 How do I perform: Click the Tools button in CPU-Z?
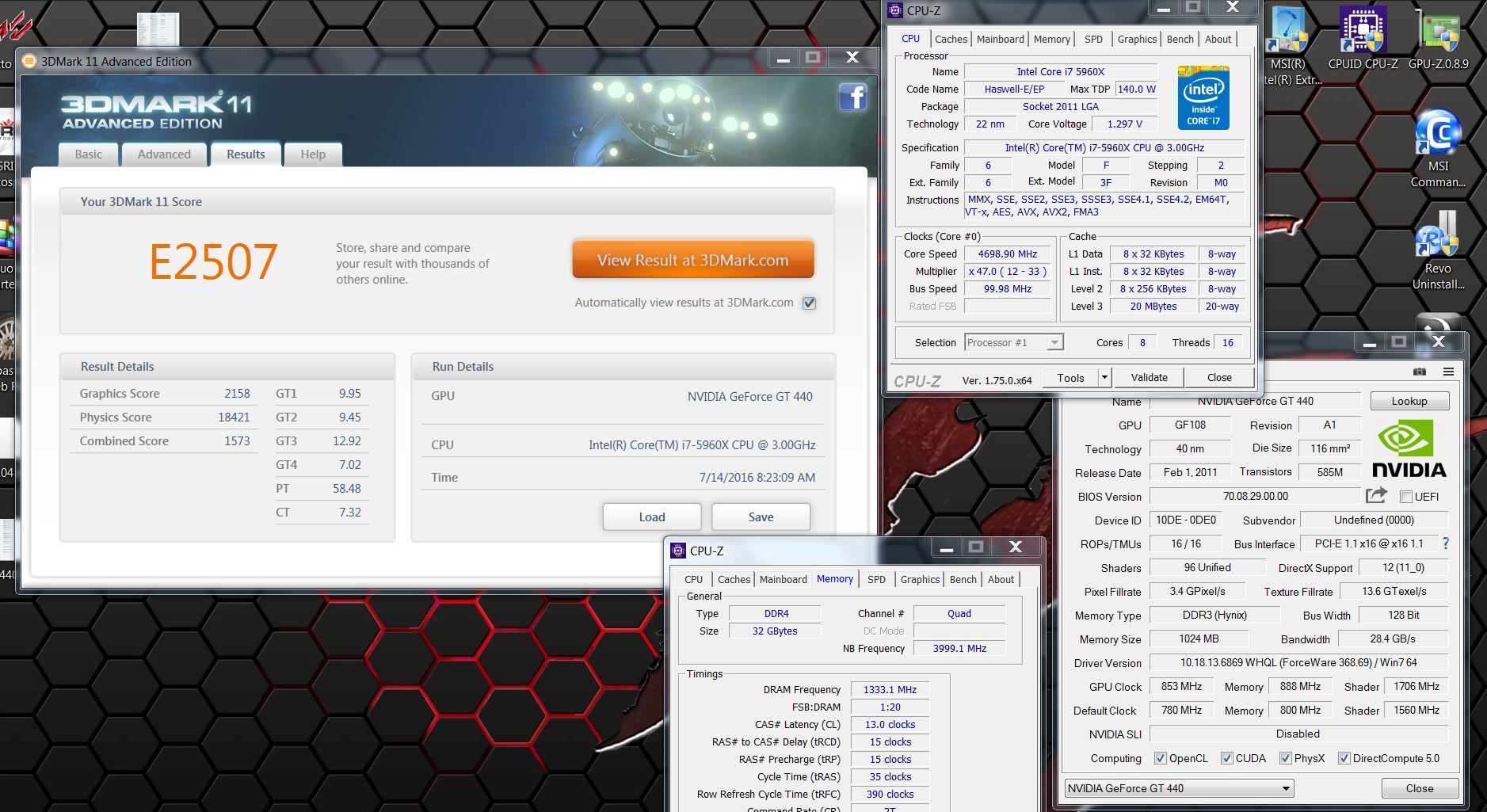[x=1070, y=377]
